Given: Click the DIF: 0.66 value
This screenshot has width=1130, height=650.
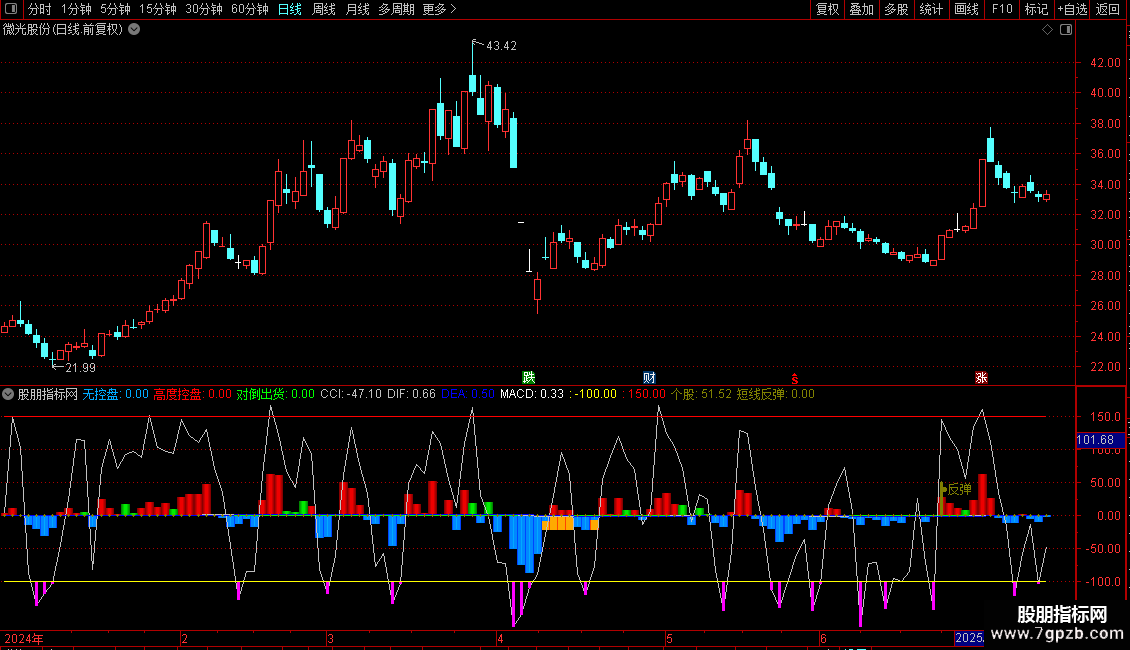Looking at the screenshot, I should [x=411, y=394].
